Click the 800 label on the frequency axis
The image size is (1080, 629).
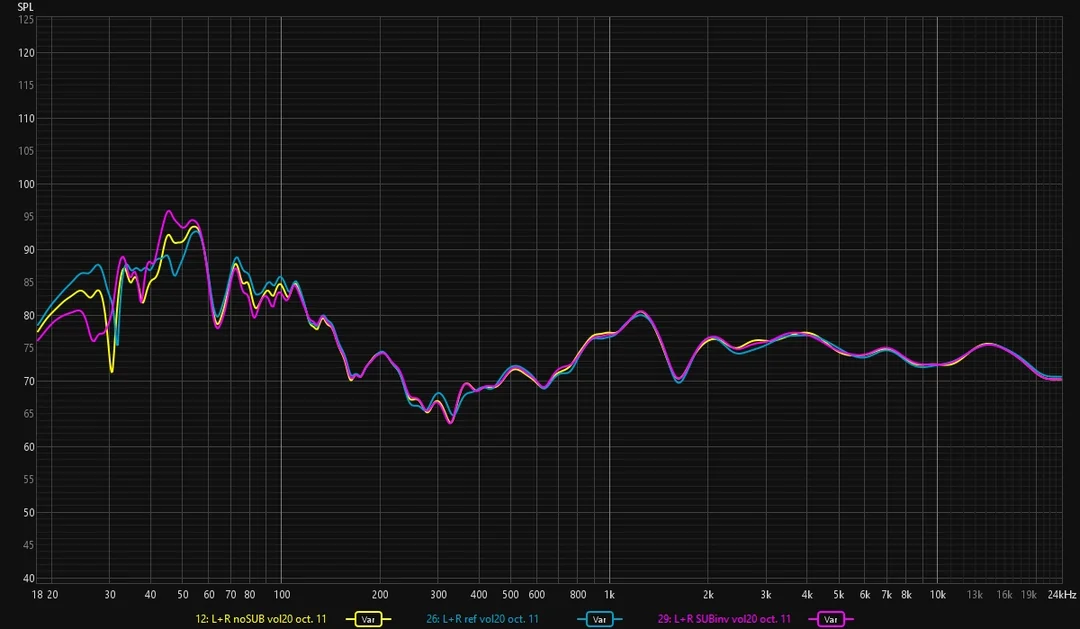click(x=578, y=595)
